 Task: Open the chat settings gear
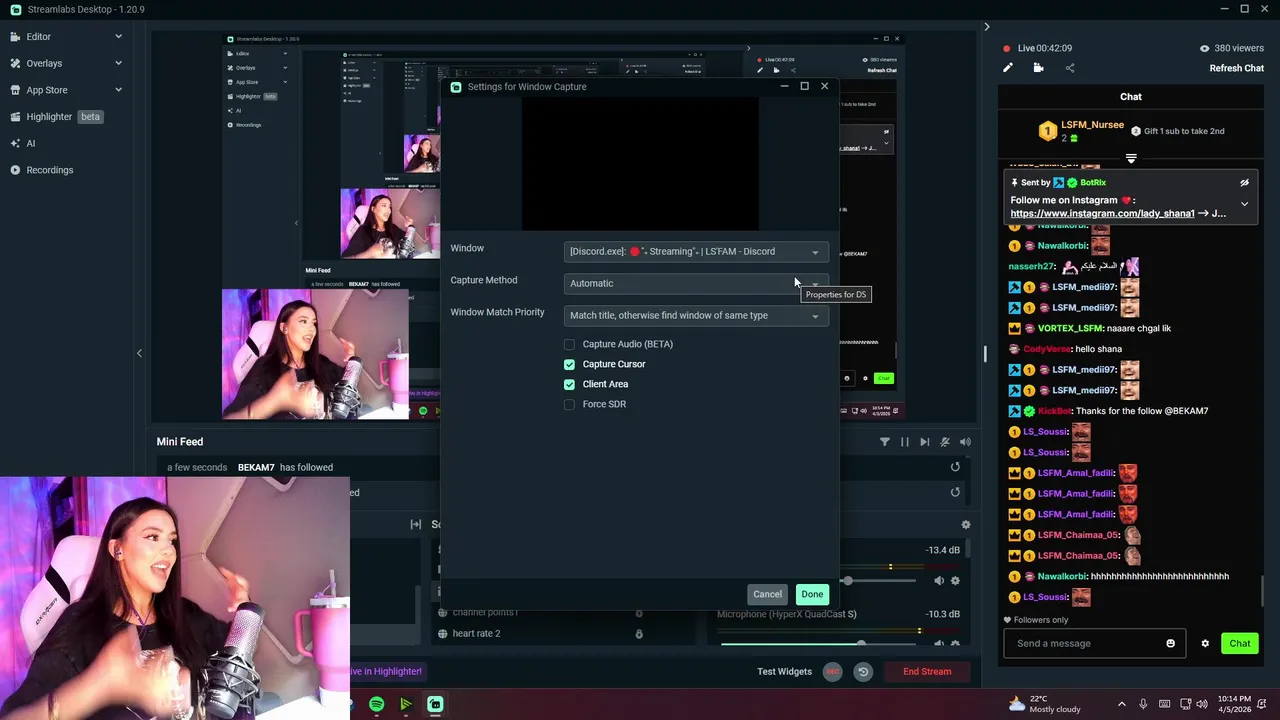pos(1205,643)
